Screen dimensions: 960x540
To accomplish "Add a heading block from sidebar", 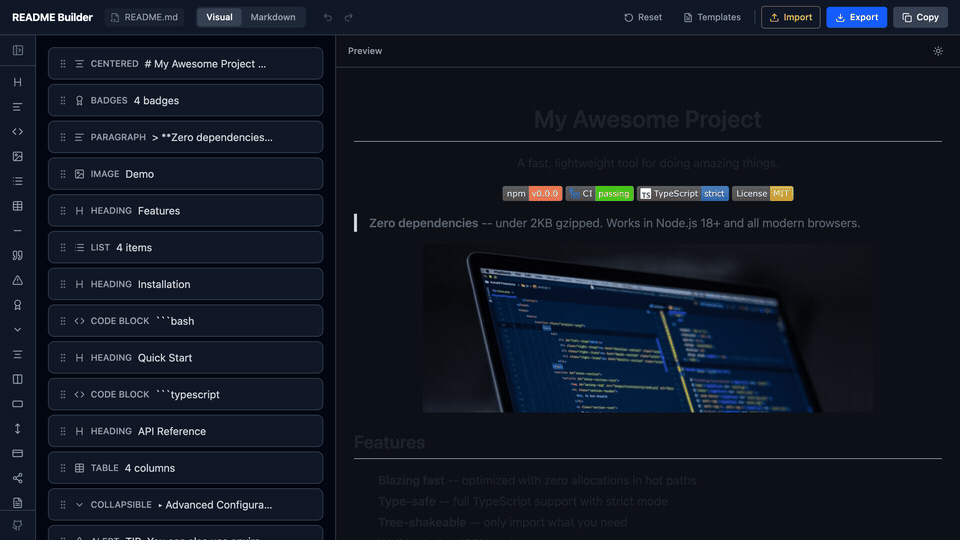I will [18, 82].
